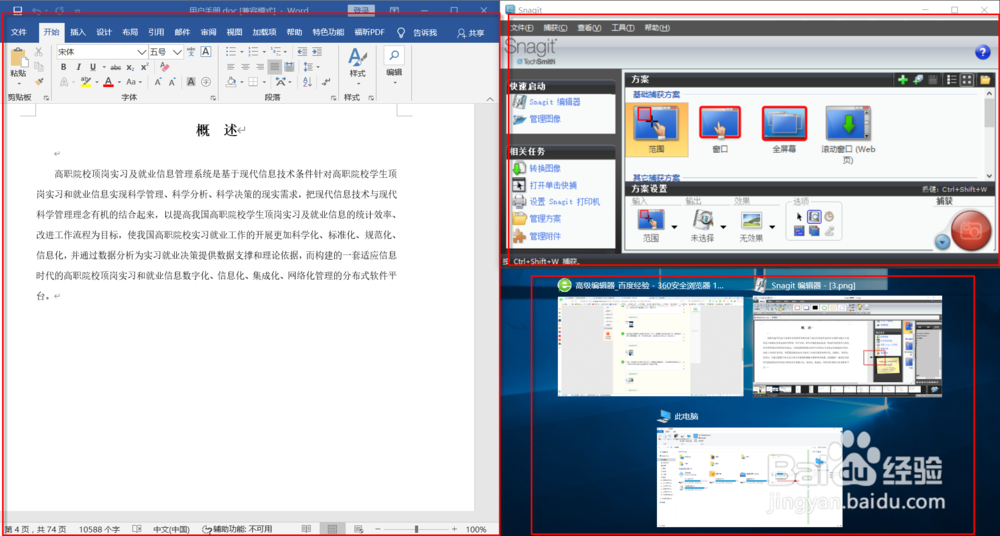This screenshot has height=536, width=1000.
Task: Select the 全屏幕 capture profile
Action: coord(783,131)
